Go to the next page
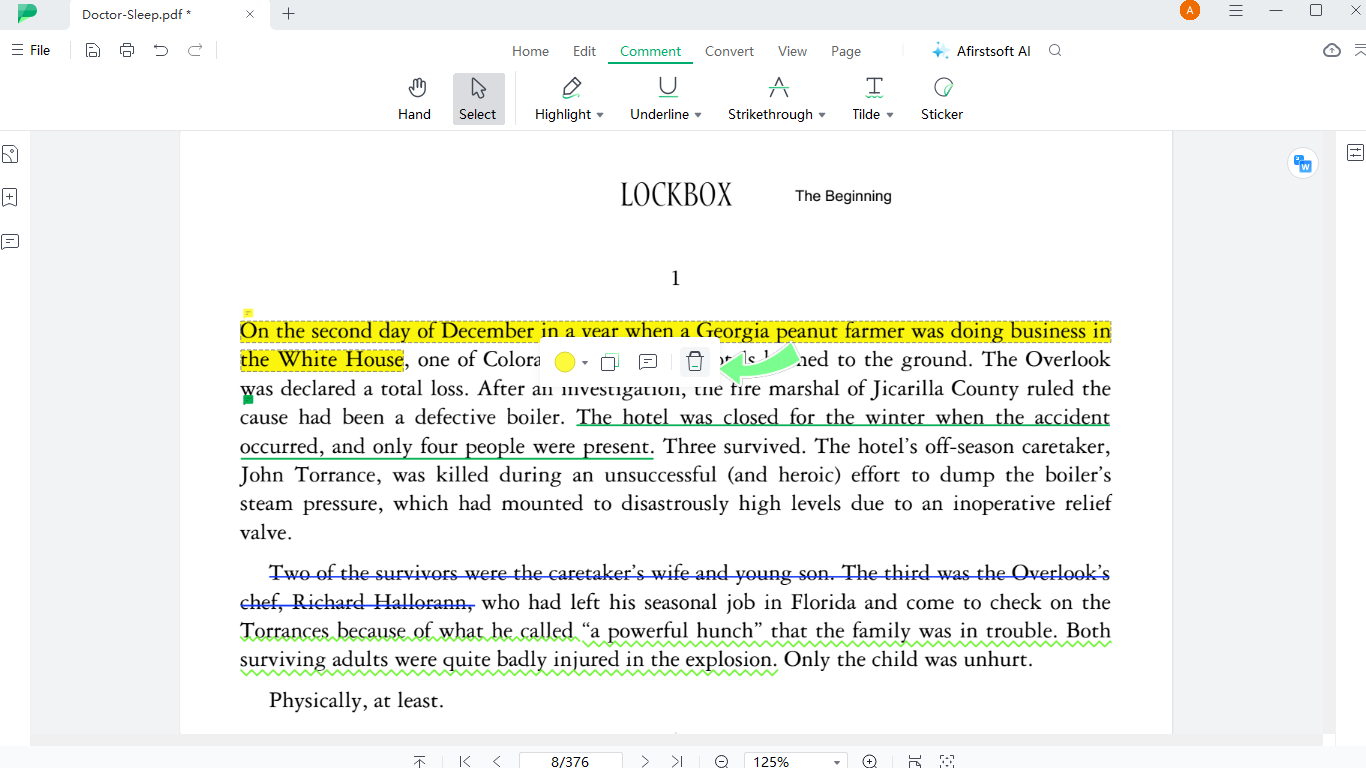 (645, 762)
